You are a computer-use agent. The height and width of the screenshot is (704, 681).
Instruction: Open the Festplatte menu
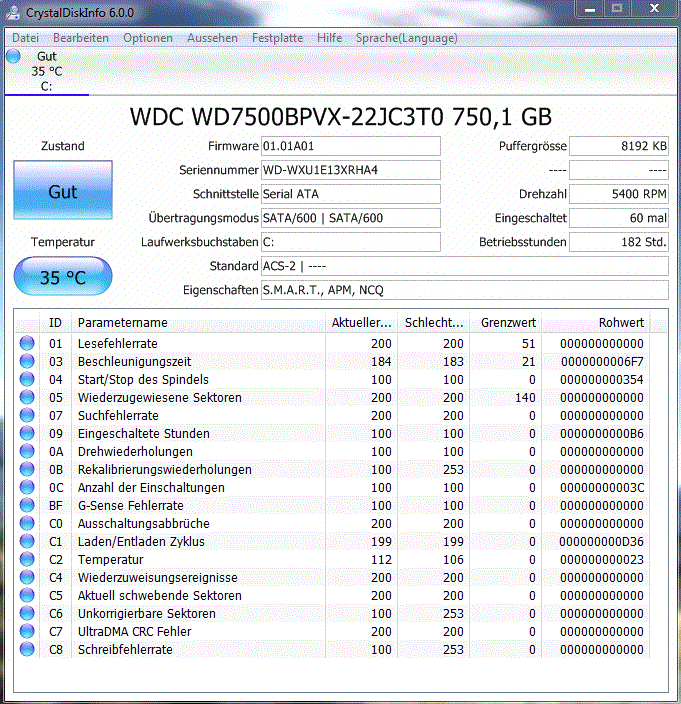click(277, 38)
